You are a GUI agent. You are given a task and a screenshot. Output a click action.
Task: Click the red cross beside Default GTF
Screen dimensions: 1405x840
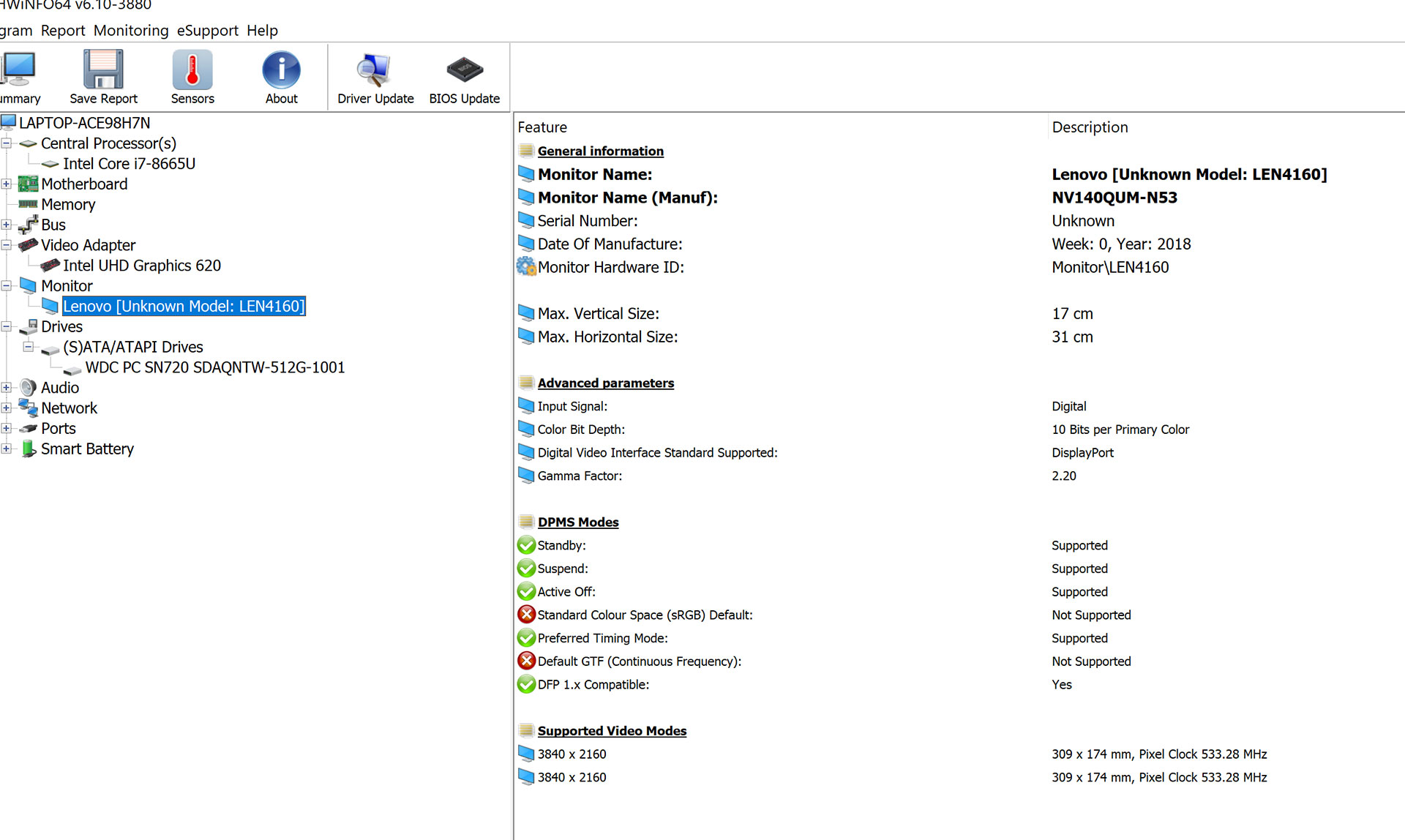526,661
